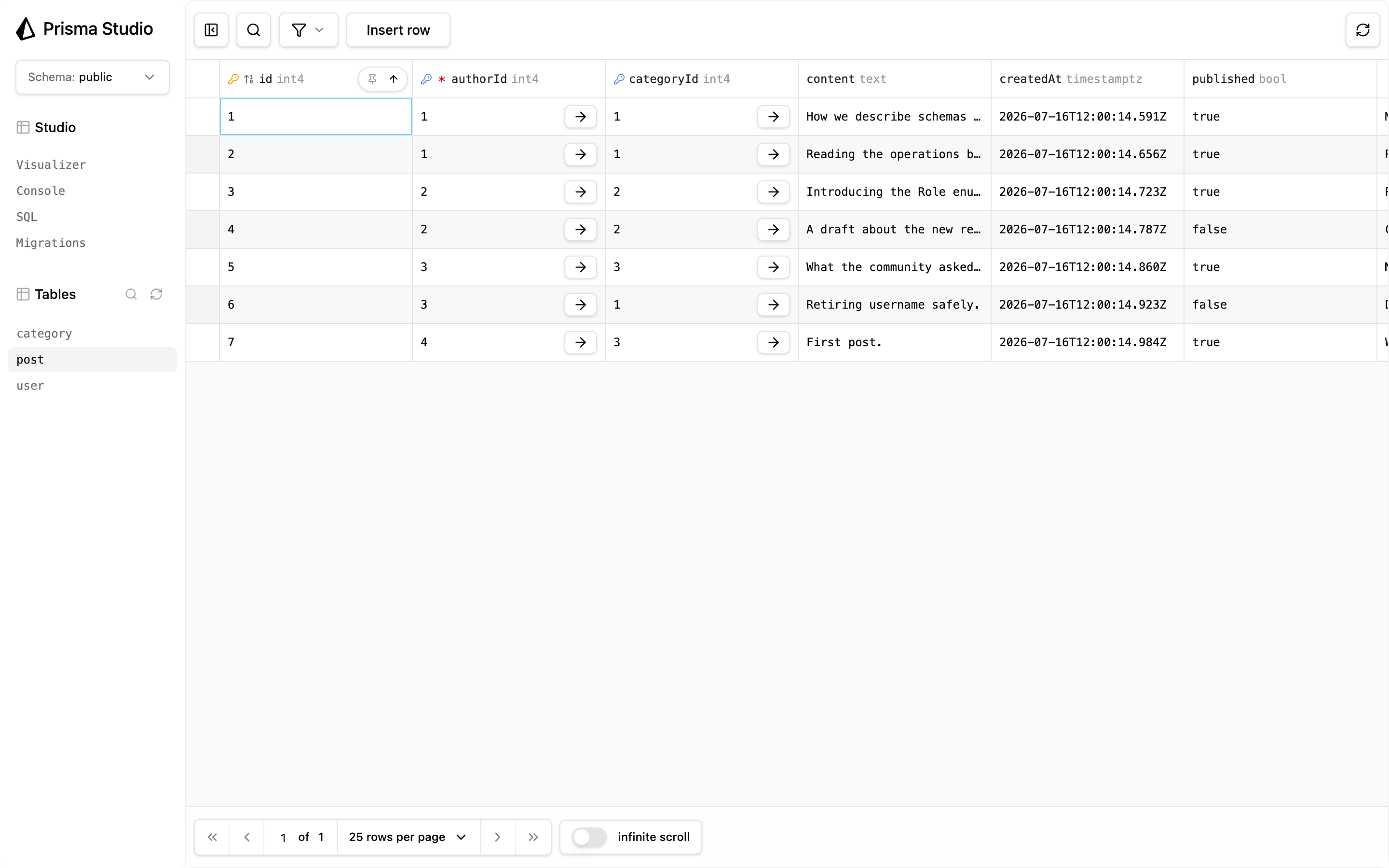This screenshot has height=868, width=1389.
Task: Select the post table
Action: point(93,359)
